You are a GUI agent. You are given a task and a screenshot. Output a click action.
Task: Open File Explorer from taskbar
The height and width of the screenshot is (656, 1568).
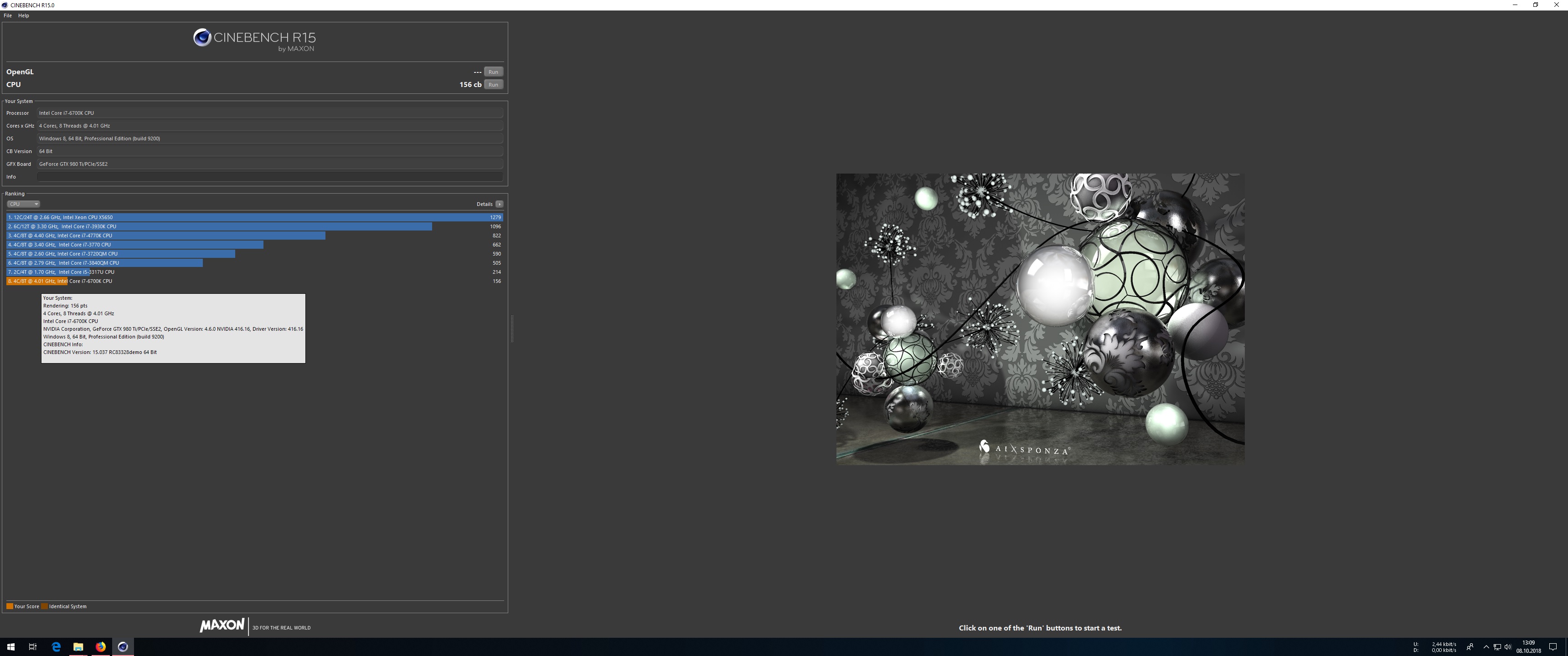(78, 647)
